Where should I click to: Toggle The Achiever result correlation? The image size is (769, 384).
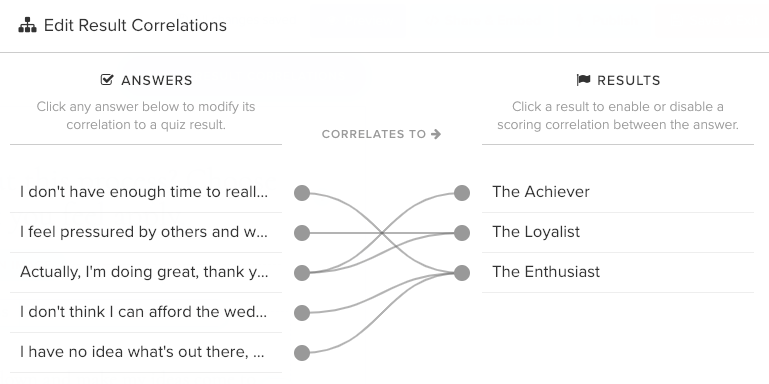tap(617, 192)
